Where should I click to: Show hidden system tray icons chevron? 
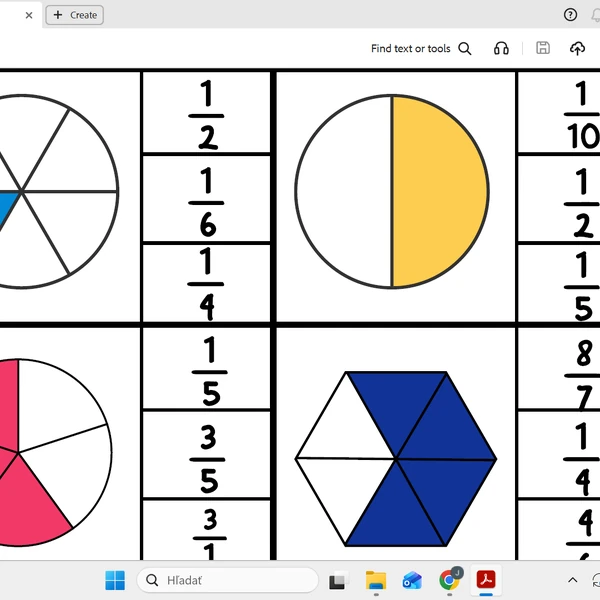[x=572, y=580]
